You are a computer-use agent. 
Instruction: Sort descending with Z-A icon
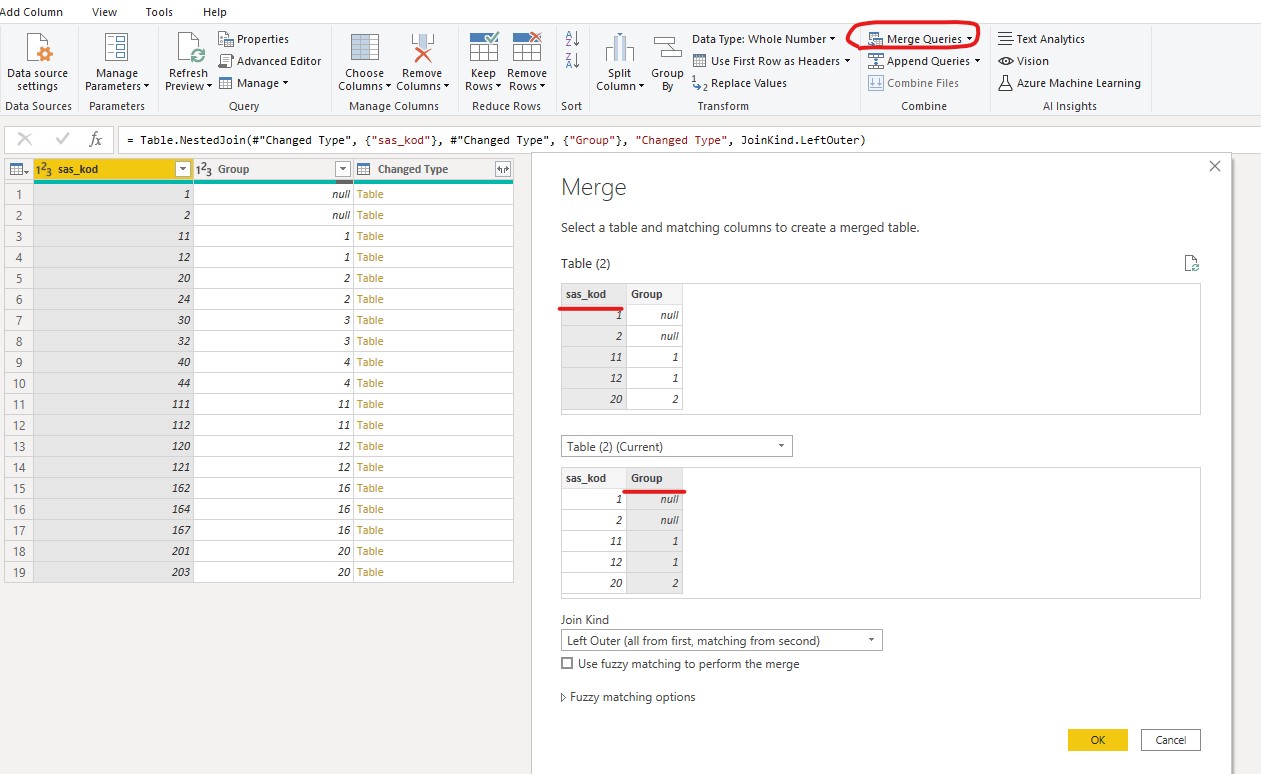572,61
